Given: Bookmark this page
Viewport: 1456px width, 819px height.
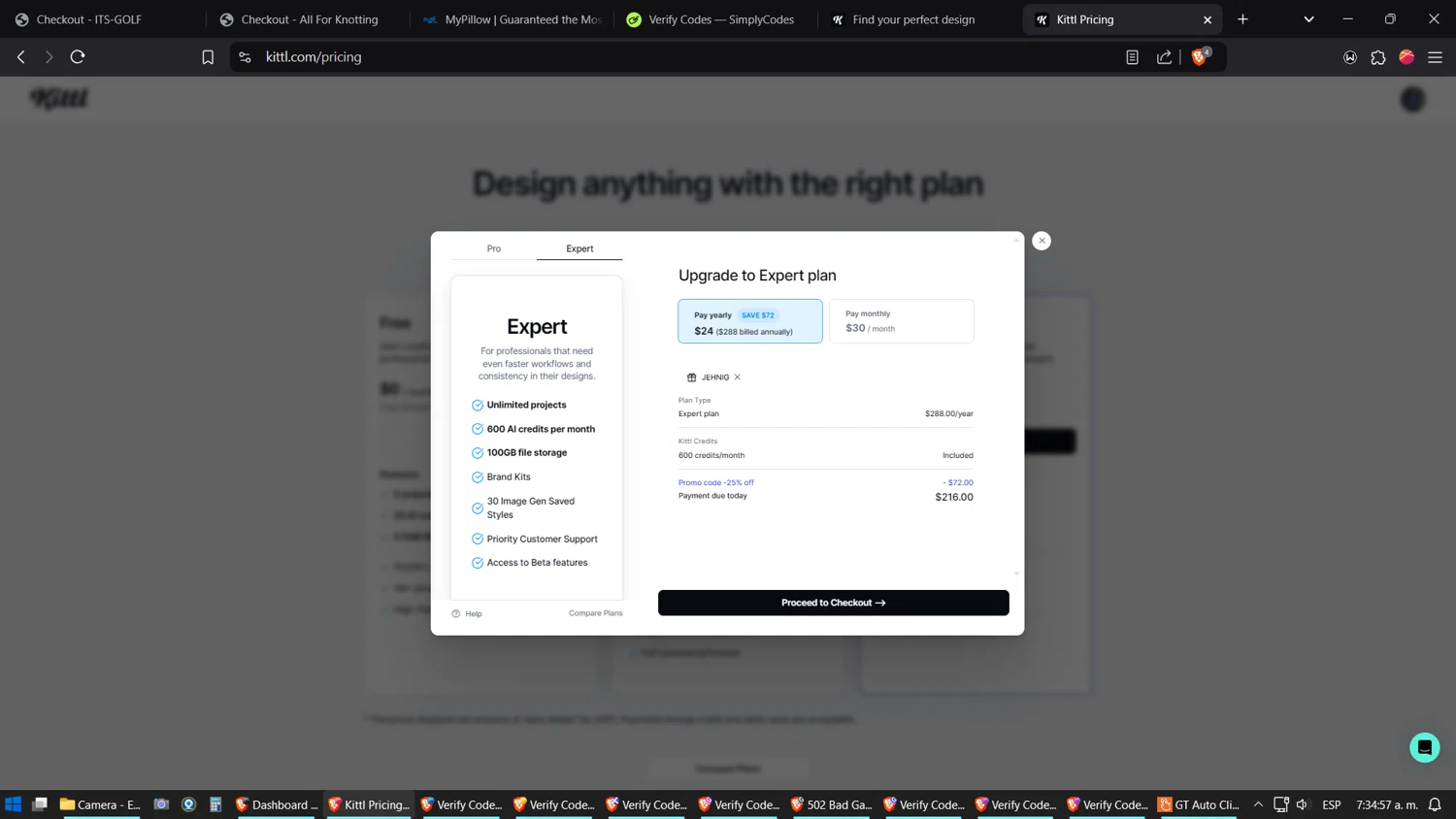Looking at the screenshot, I should (x=208, y=57).
